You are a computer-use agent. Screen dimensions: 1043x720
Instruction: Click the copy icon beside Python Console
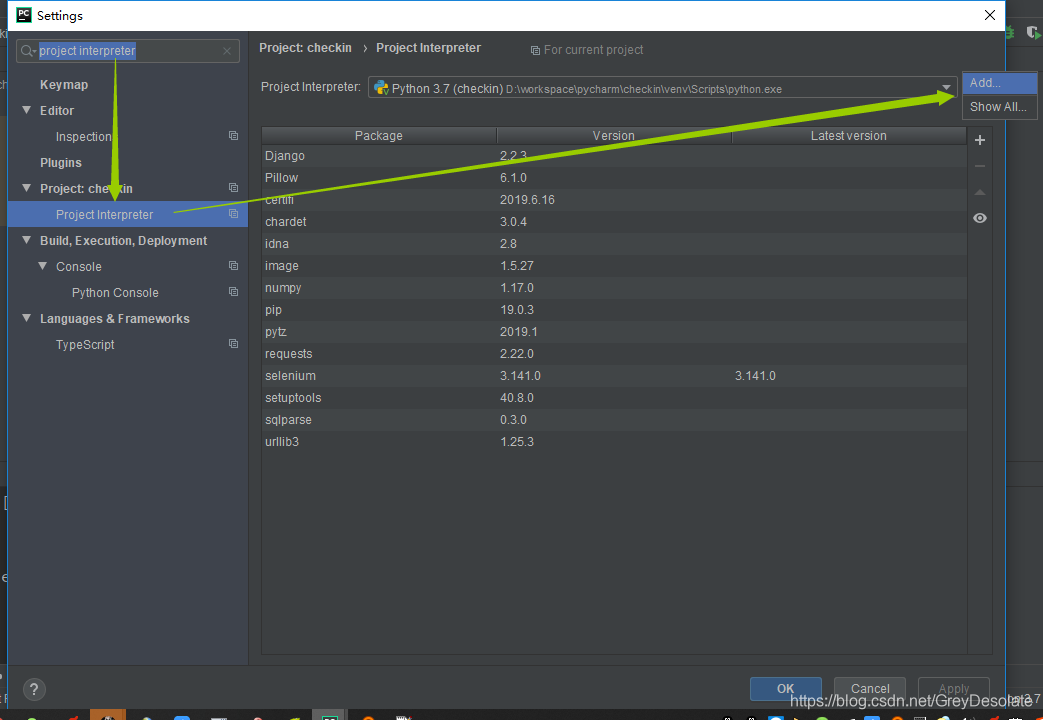[x=233, y=291]
